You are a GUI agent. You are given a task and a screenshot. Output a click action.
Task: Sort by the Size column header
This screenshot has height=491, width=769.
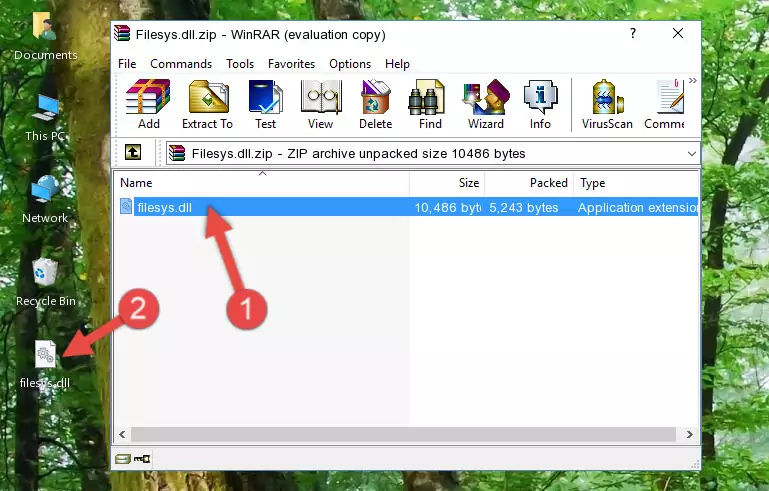(447, 182)
